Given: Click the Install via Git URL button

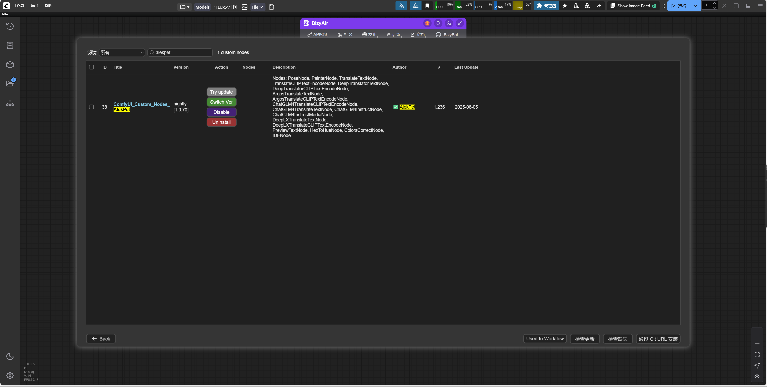Looking at the screenshot, I should [x=658, y=339].
